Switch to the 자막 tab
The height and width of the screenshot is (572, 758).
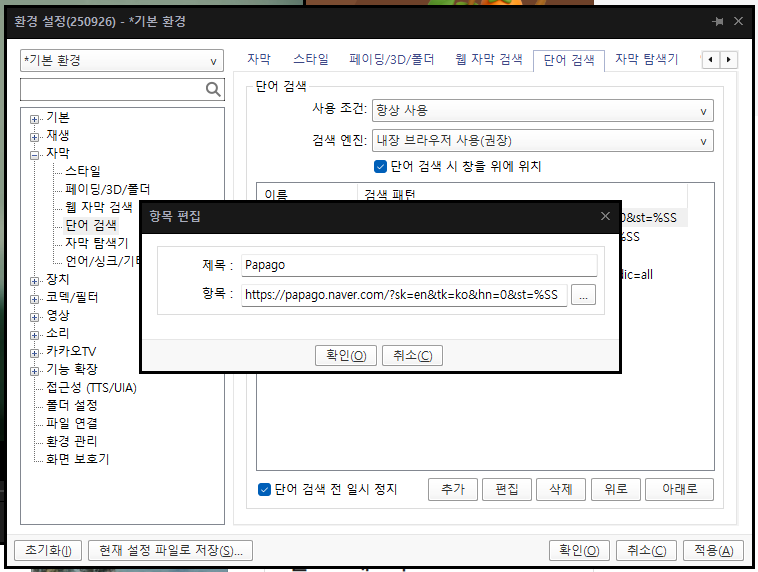tap(259, 59)
